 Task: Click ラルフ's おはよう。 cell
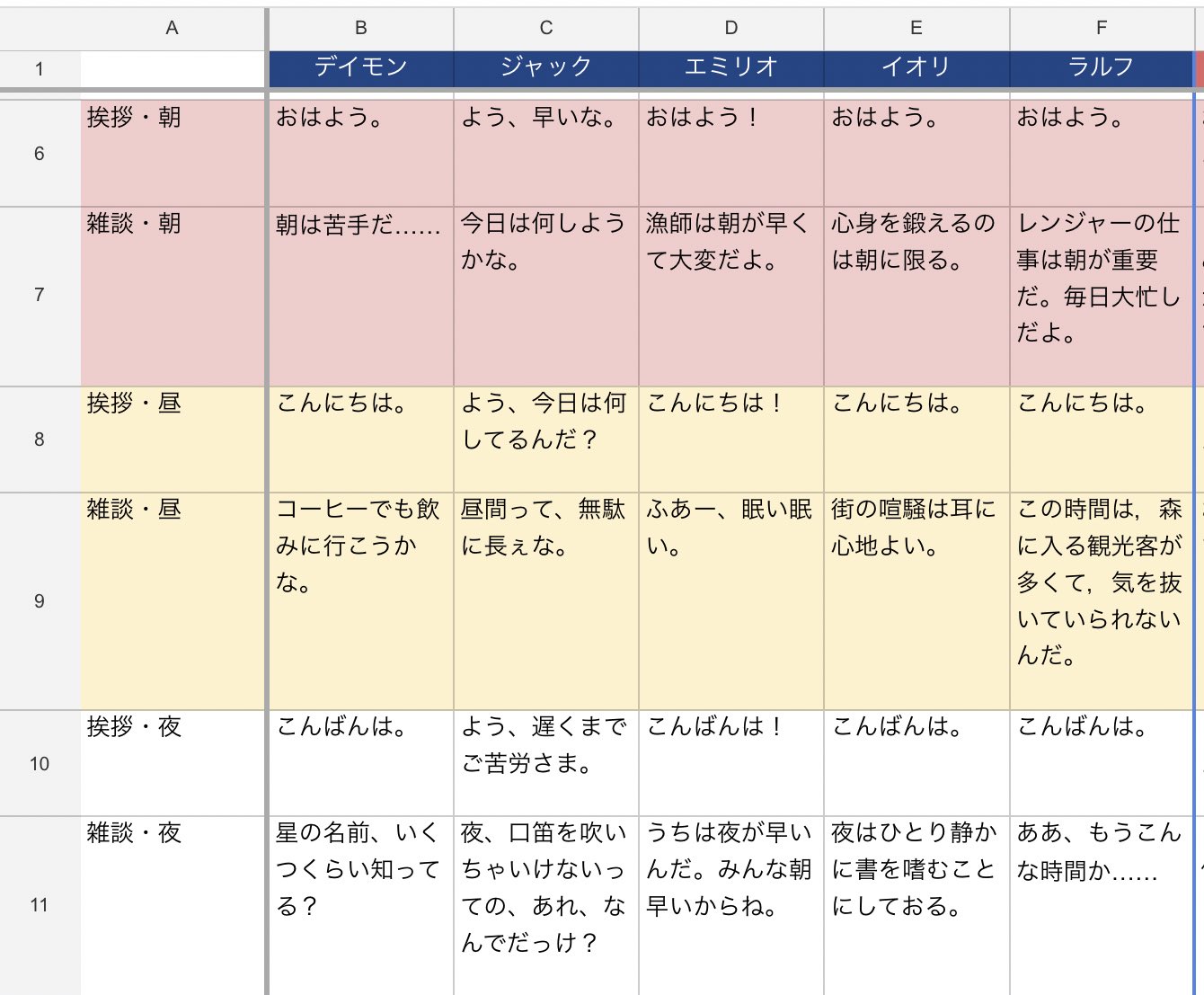point(1102,154)
